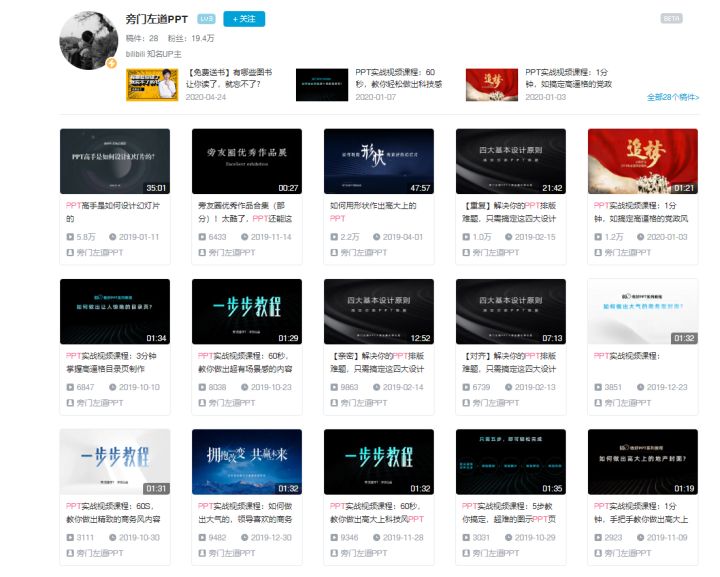Open the 3分钟掌握高逼格目录页制作 title

click(x=111, y=362)
